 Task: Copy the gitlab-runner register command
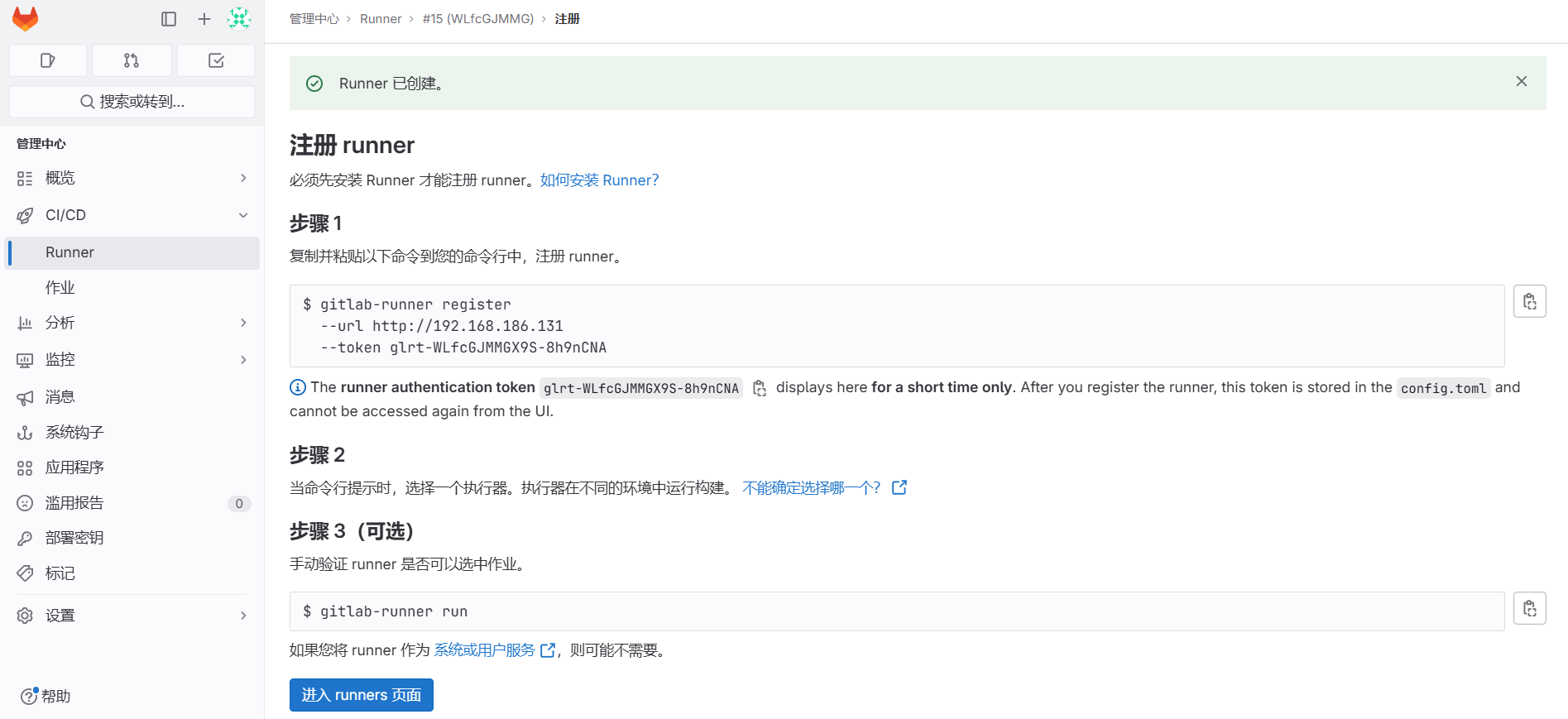(1530, 301)
